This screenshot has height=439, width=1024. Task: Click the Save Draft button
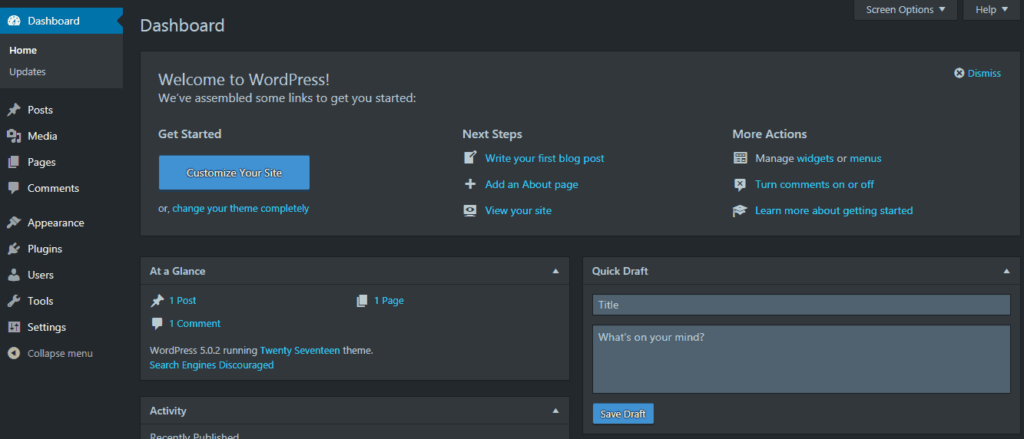pos(623,414)
